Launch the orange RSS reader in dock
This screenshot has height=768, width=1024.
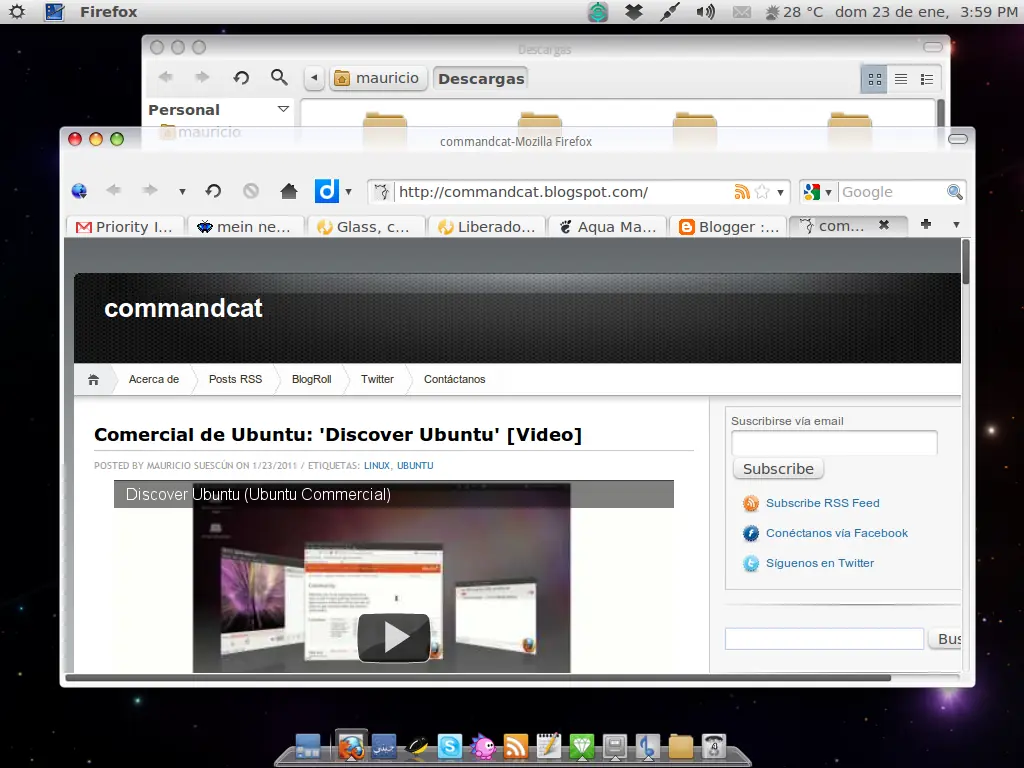pos(516,746)
